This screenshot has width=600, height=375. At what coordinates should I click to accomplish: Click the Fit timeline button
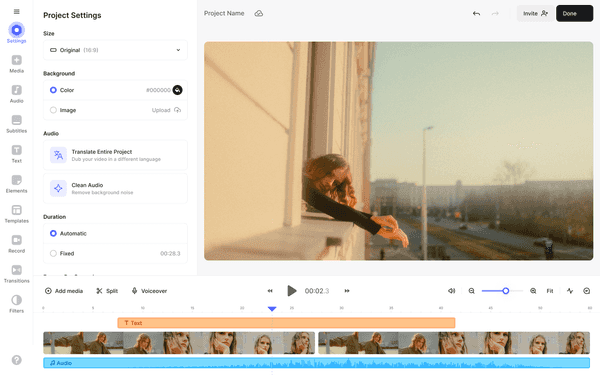click(550, 291)
